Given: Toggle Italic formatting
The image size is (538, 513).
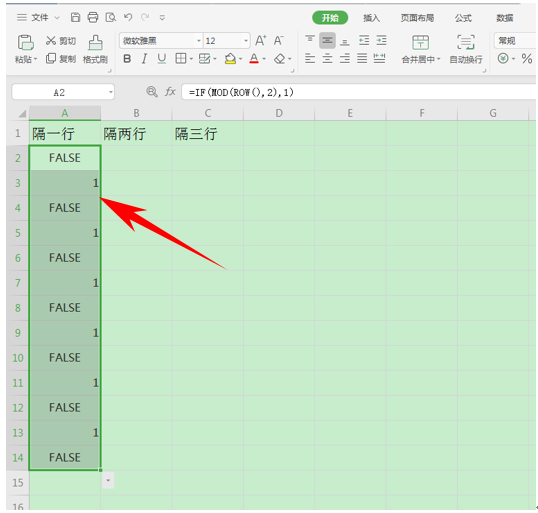Looking at the screenshot, I should [x=144, y=59].
